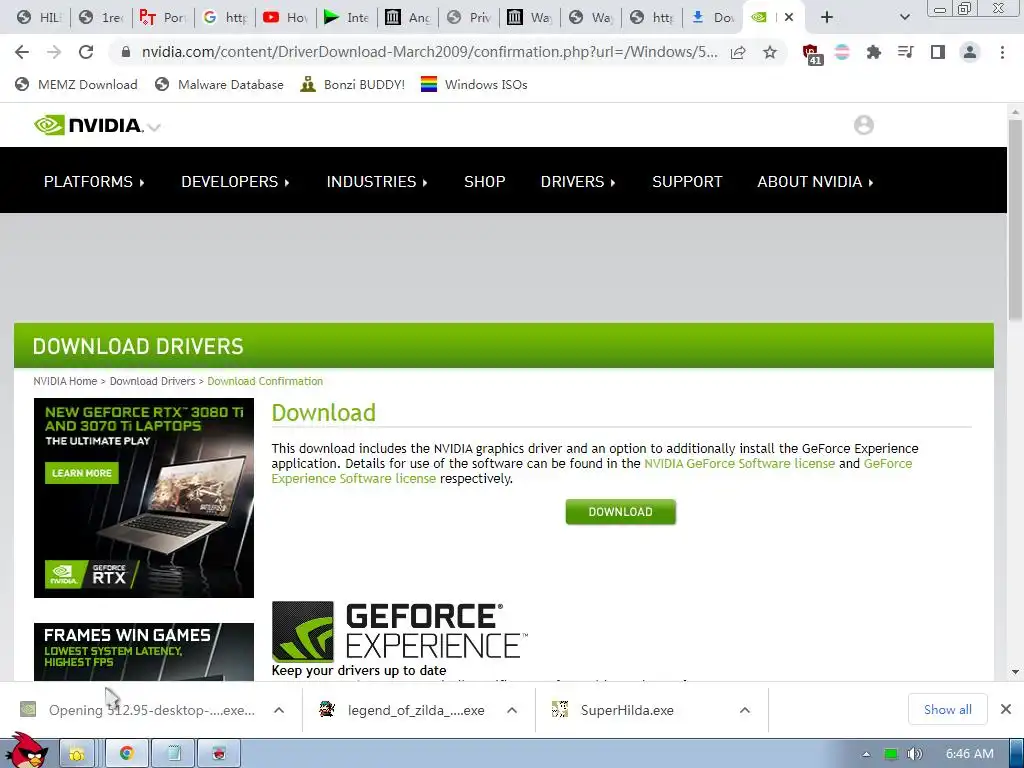Open the Malware Database bookmark
The width and height of the screenshot is (1024, 768).
click(x=219, y=84)
